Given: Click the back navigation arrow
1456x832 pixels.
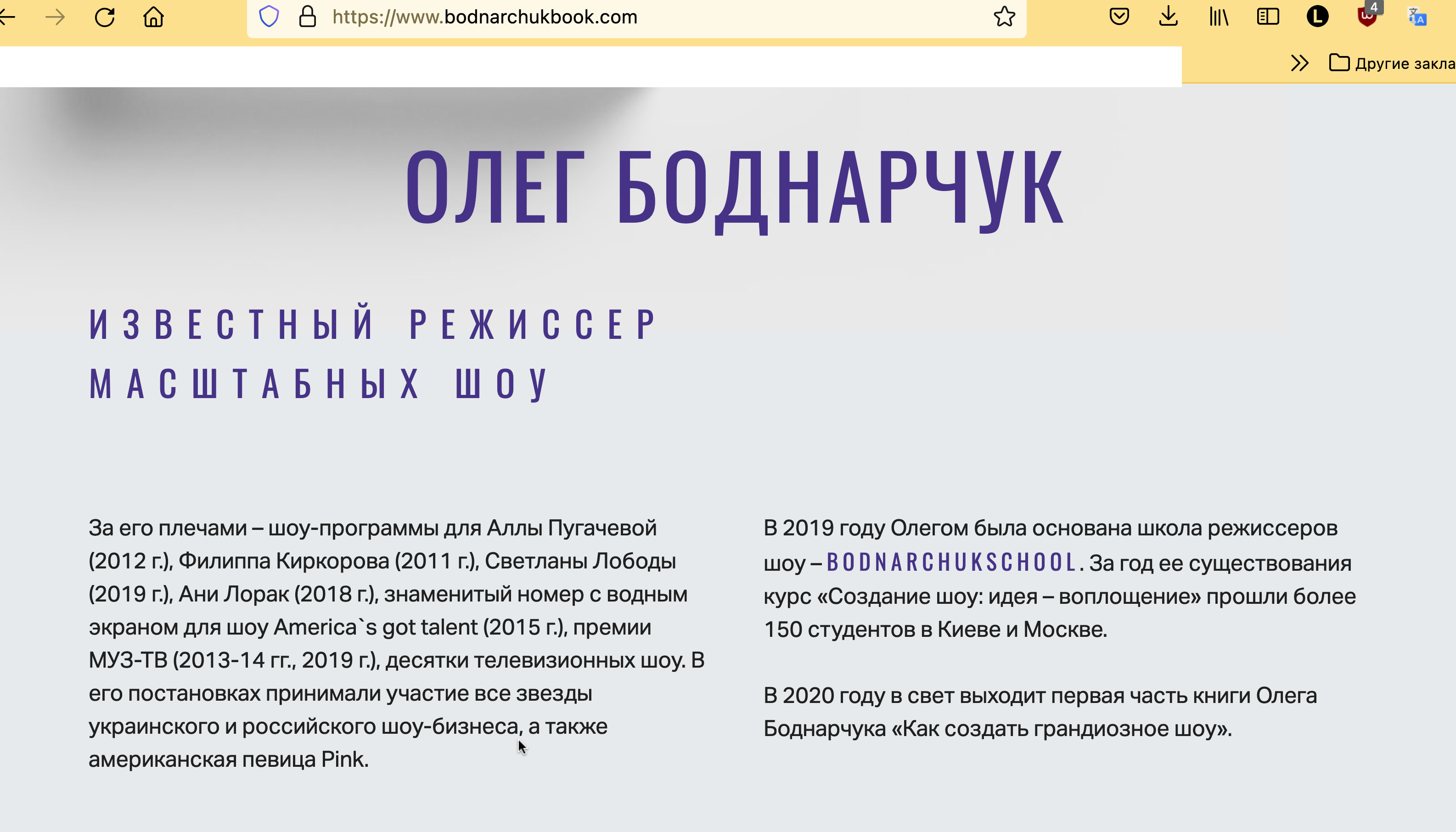Looking at the screenshot, I should (7, 17).
